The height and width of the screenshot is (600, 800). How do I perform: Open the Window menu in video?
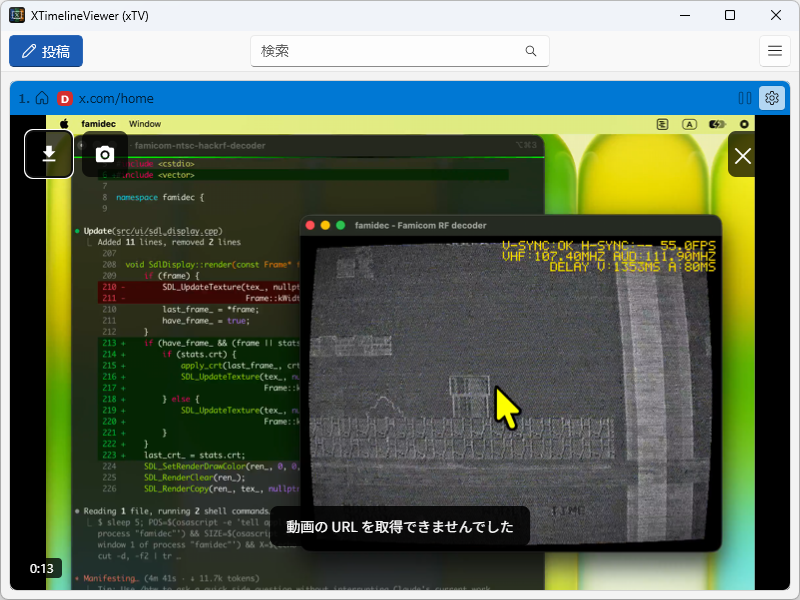(145, 124)
